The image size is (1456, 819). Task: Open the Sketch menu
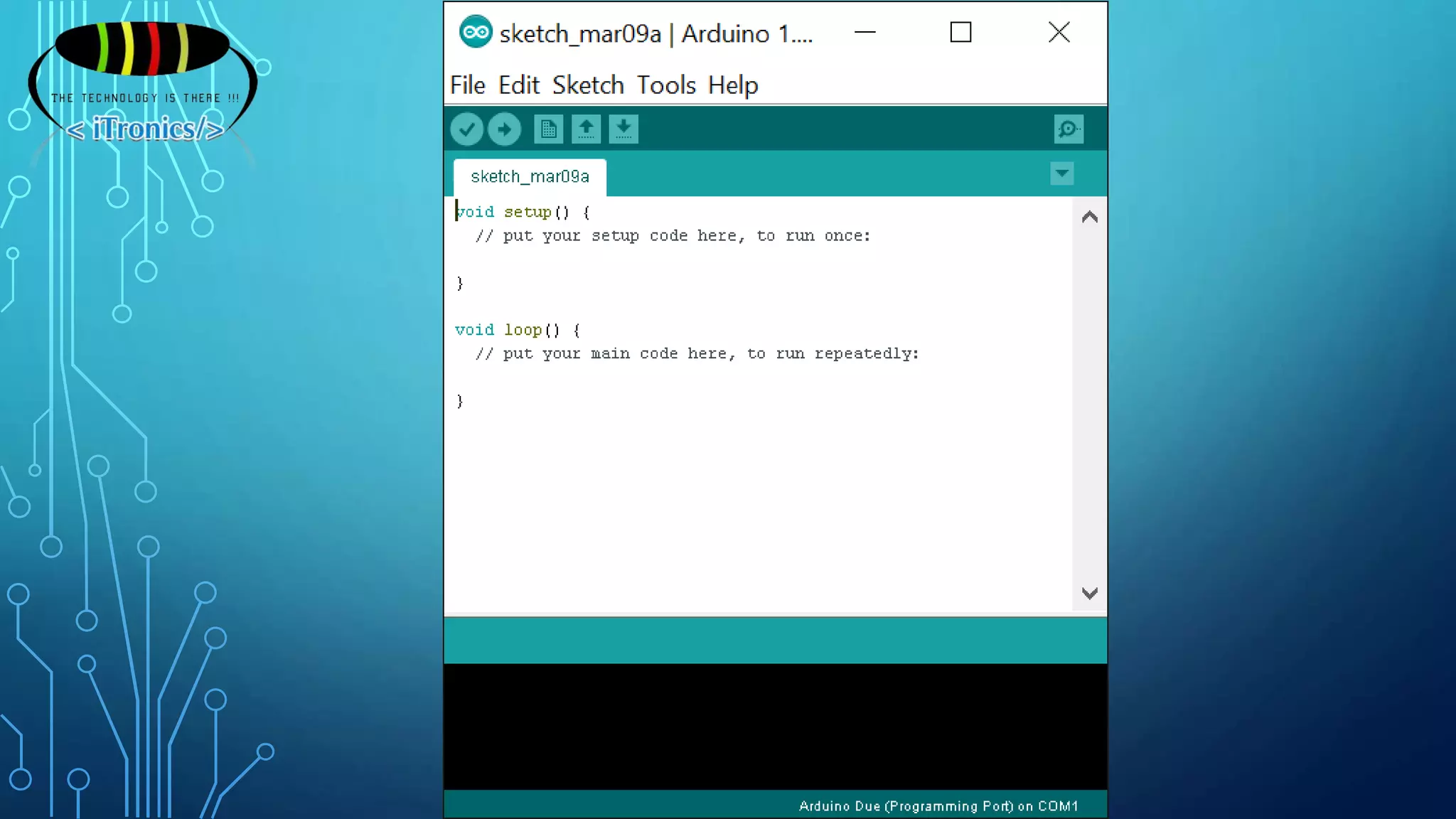(588, 85)
